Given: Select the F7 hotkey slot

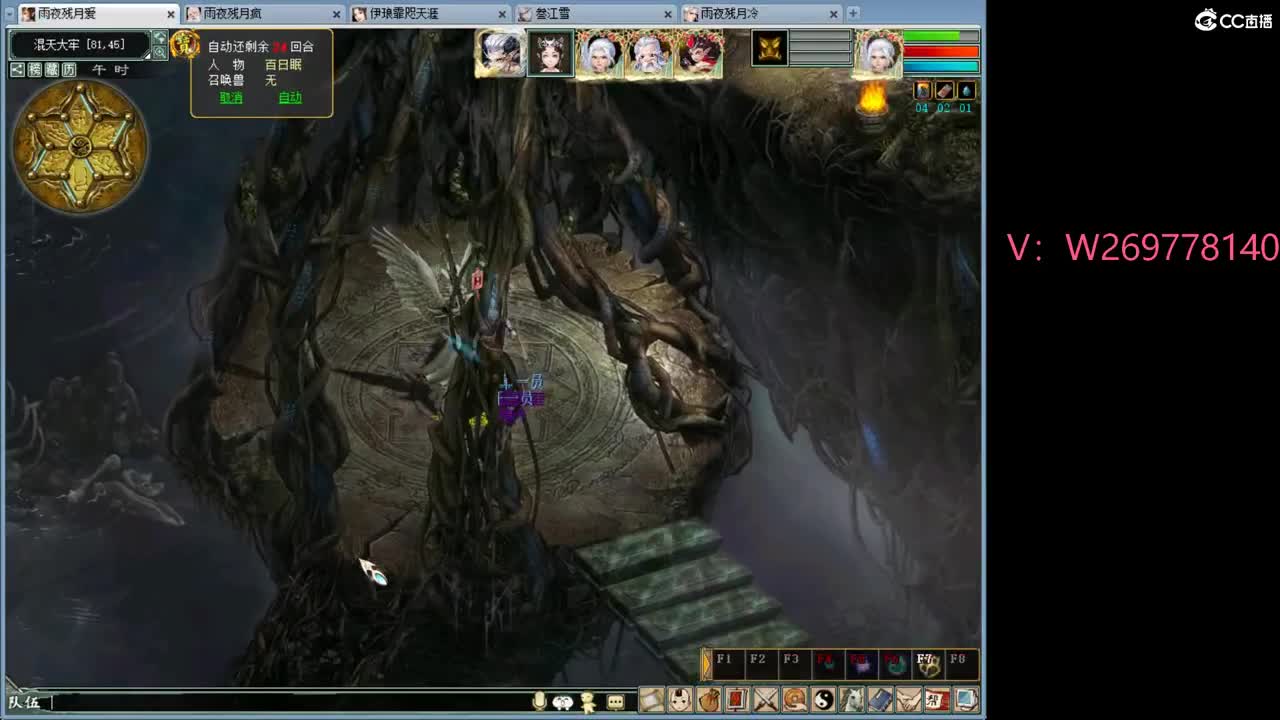Looking at the screenshot, I should point(928,664).
